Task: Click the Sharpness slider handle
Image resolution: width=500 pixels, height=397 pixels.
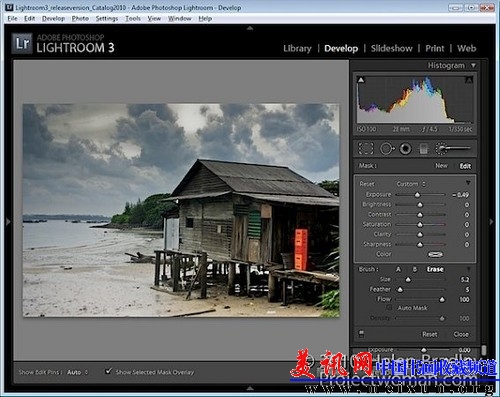Action: pos(420,245)
